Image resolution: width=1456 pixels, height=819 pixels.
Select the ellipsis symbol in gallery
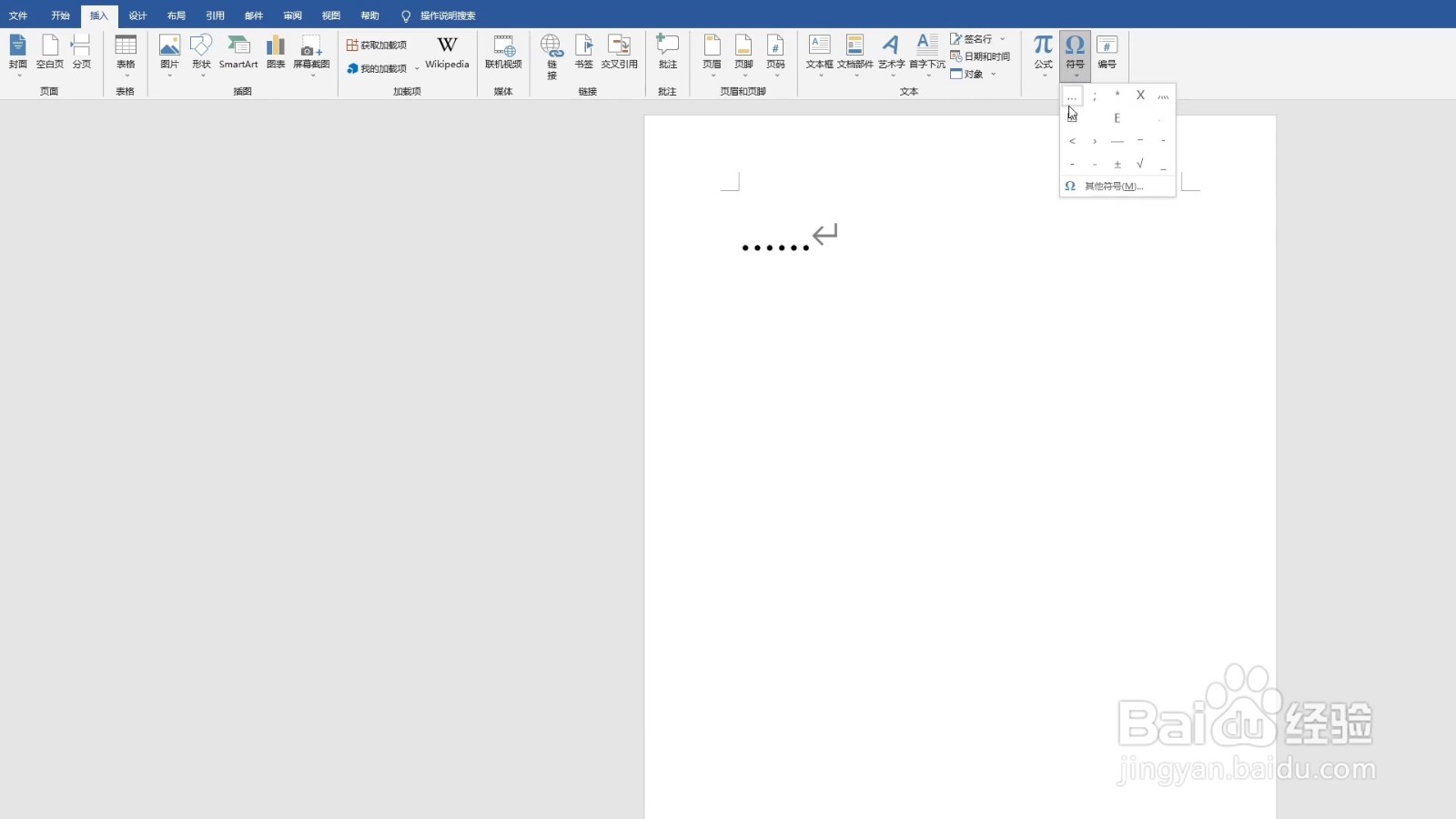[1072, 96]
